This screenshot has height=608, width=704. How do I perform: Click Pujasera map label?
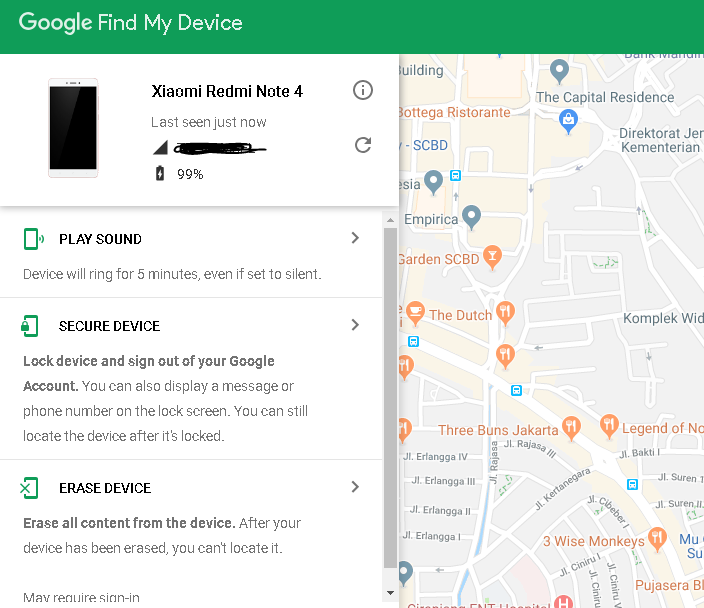669,586
